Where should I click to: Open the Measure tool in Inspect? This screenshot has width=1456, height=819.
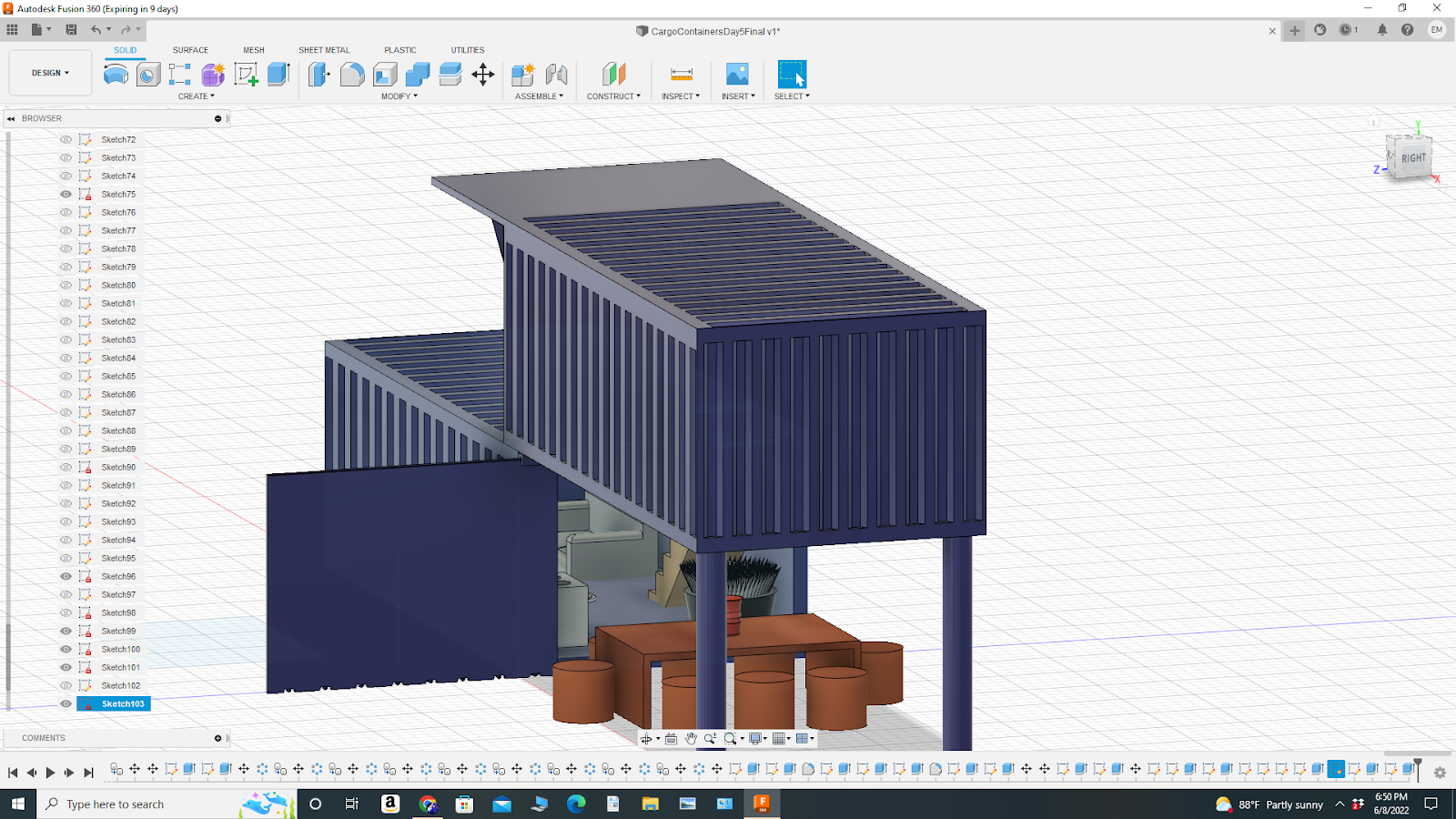click(681, 75)
